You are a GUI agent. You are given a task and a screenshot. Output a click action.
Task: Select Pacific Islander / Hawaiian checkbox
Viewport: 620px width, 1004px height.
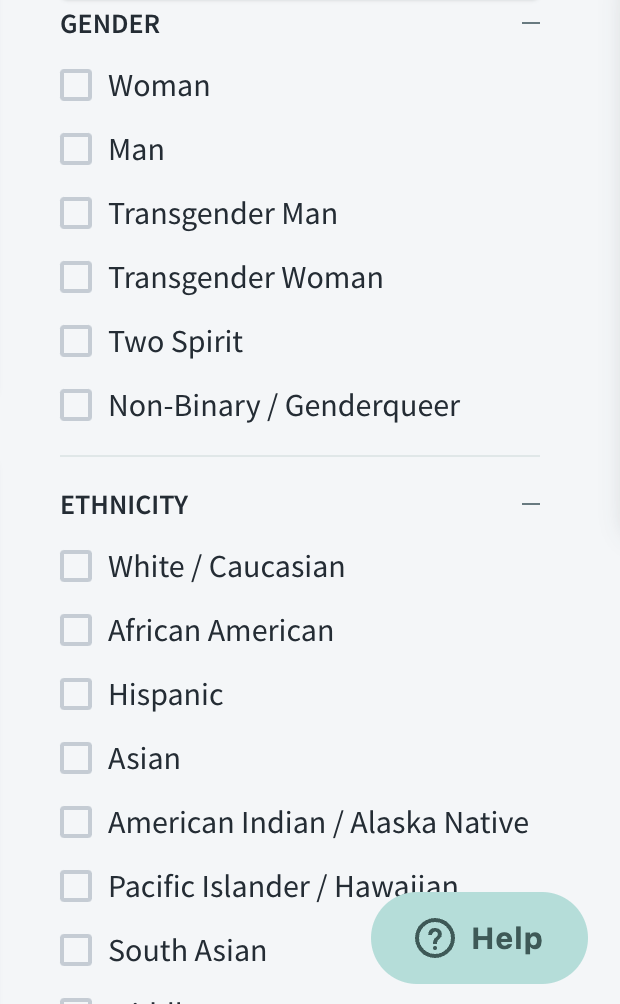pyautogui.click(x=76, y=887)
